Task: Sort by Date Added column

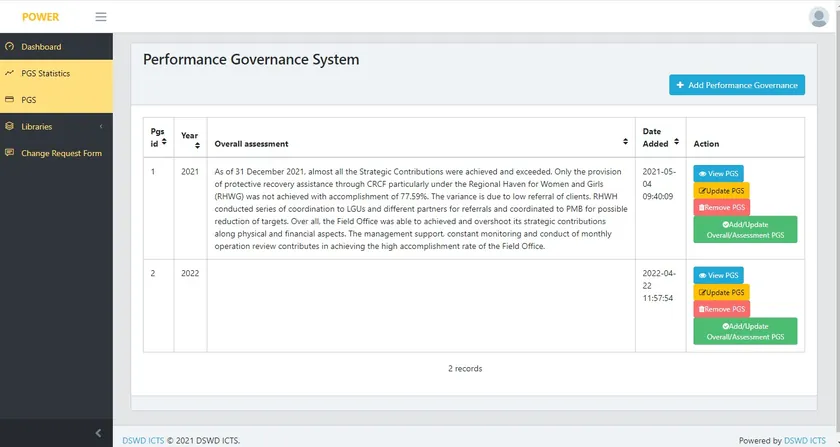Action: tap(677, 141)
